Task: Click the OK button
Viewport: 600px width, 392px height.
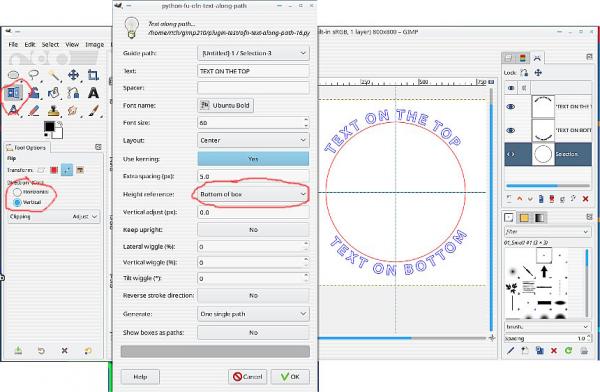Action: tap(290, 377)
